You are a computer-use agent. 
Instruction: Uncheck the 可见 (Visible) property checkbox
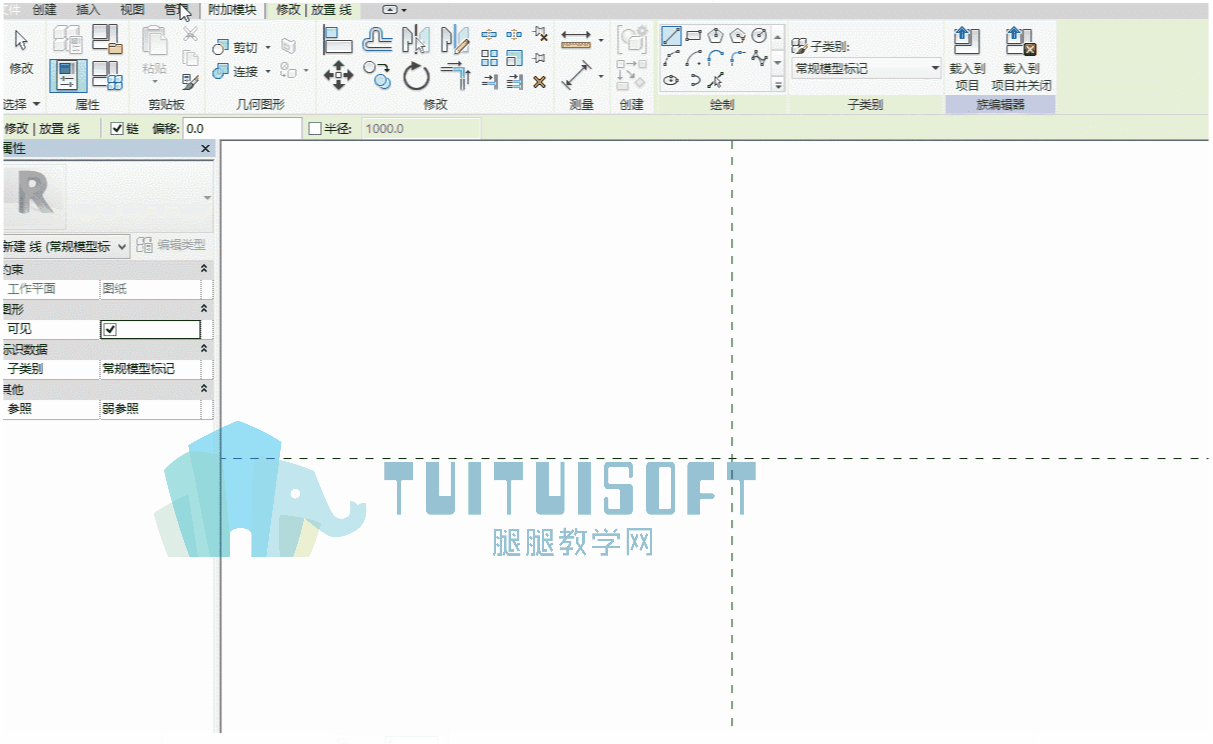click(x=110, y=329)
